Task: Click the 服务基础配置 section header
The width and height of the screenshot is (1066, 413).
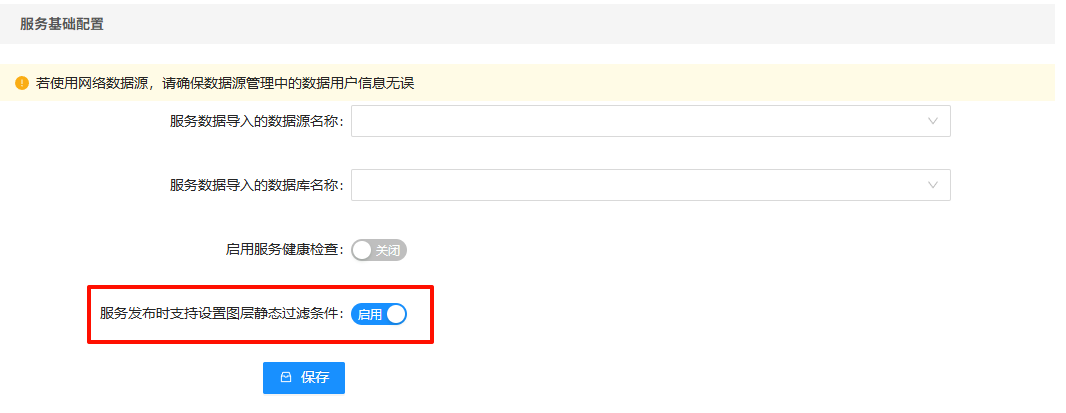Action: click(x=62, y=24)
